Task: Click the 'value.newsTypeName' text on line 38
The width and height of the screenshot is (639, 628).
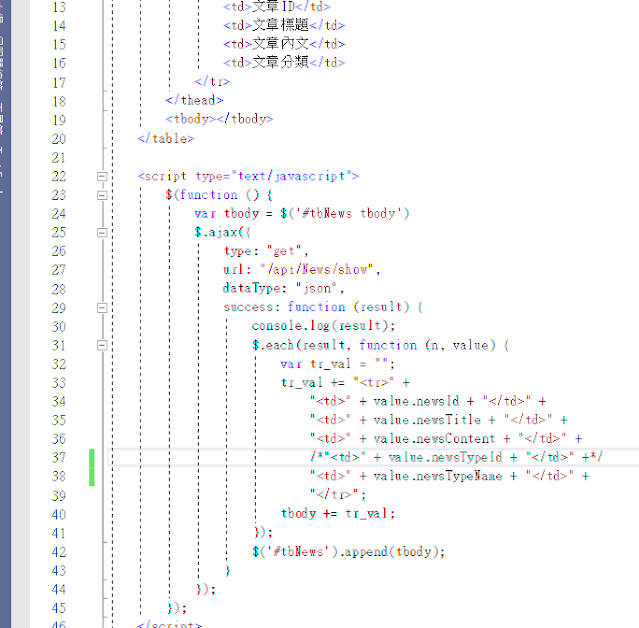Action: point(438,476)
